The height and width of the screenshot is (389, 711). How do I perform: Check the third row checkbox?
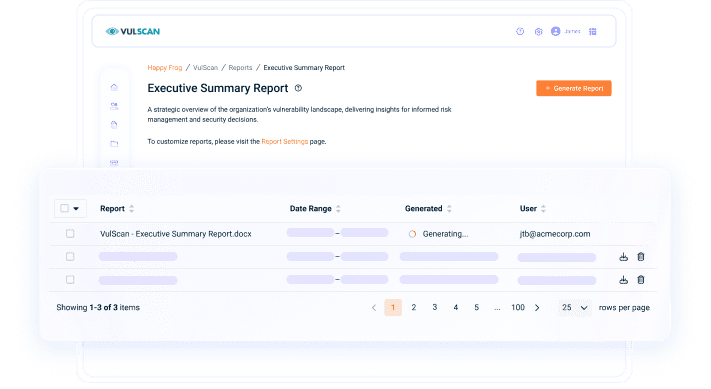click(70, 280)
